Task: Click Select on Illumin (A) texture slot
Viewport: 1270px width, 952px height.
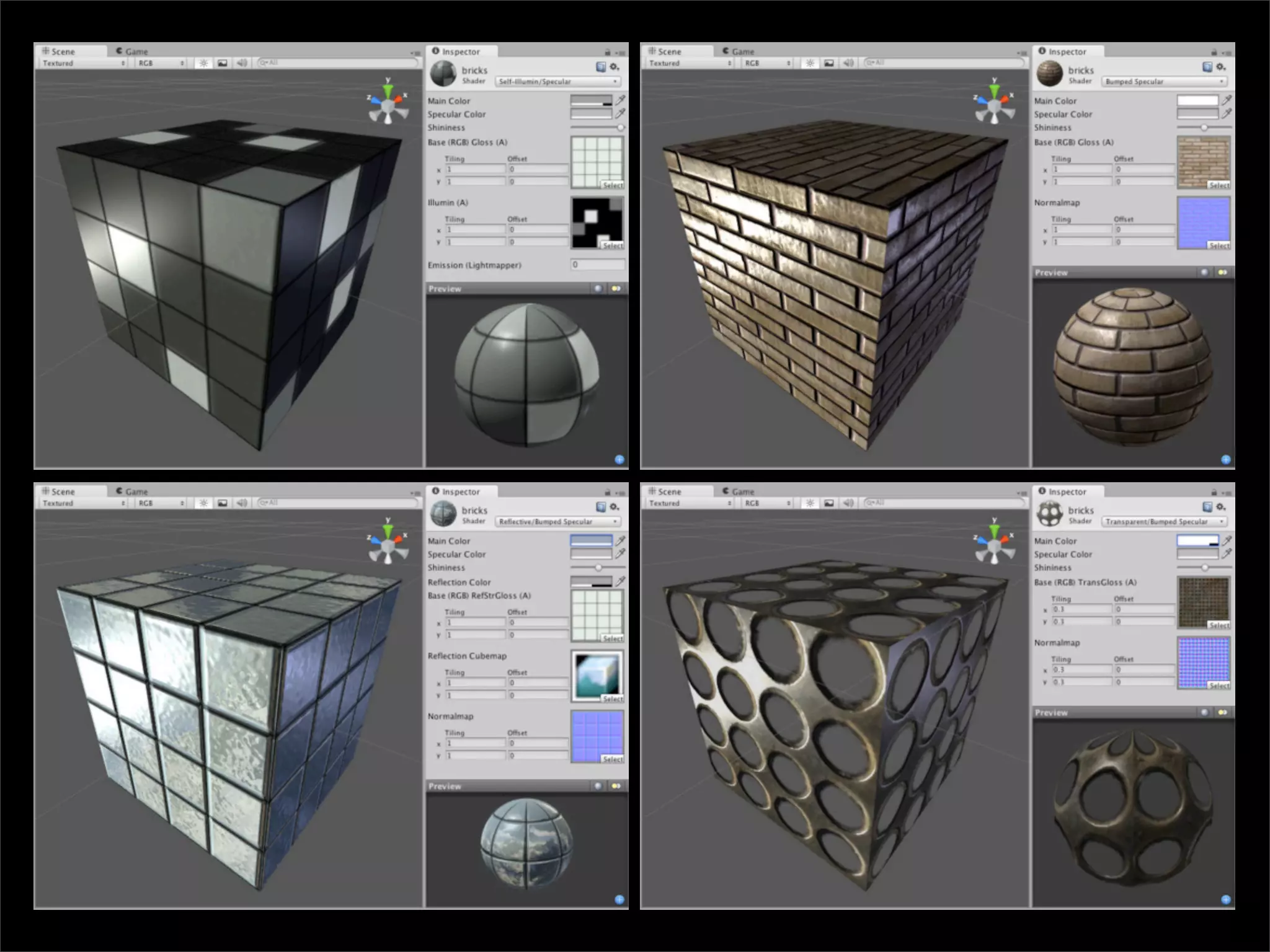Action: click(x=613, y=245)
